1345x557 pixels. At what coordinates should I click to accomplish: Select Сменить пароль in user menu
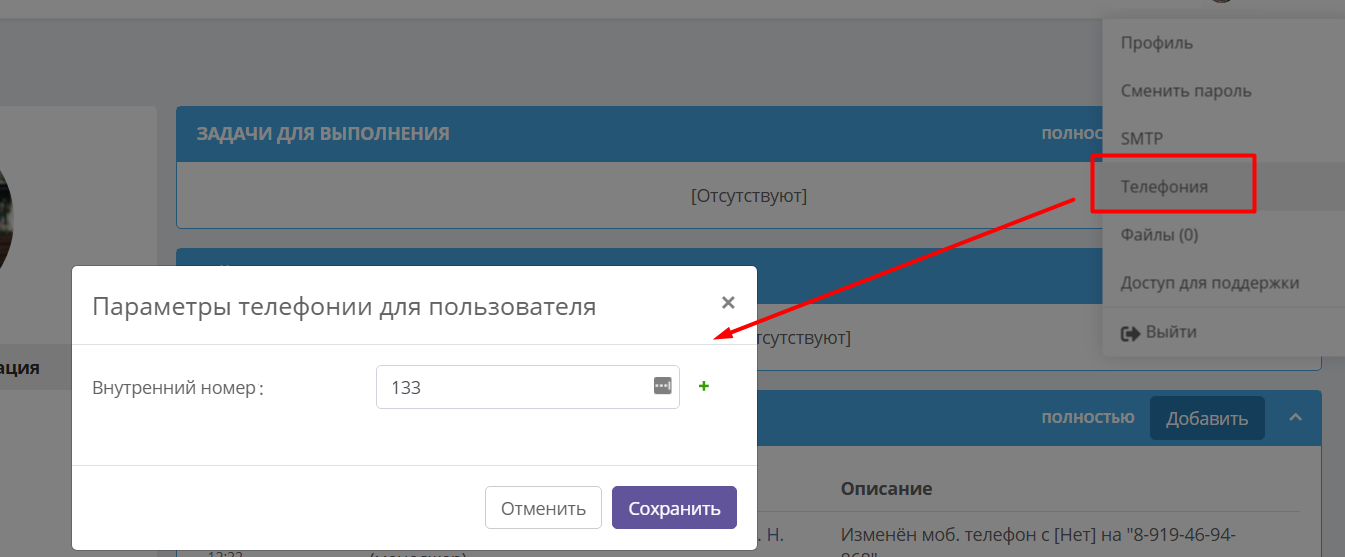pyautogui.click(x=1185, y=91)
